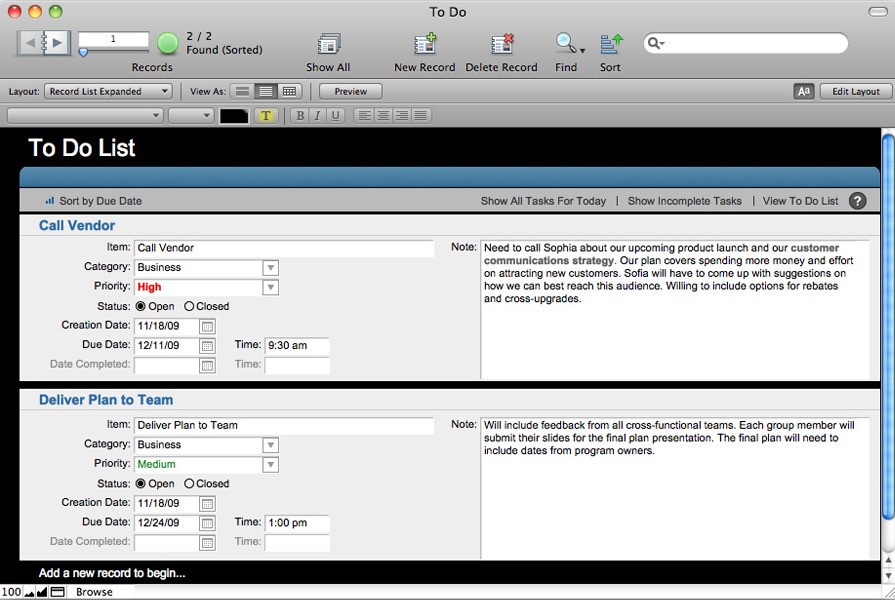Click the Sort records icon
The image size is (895, 600).
pos(611,45)
